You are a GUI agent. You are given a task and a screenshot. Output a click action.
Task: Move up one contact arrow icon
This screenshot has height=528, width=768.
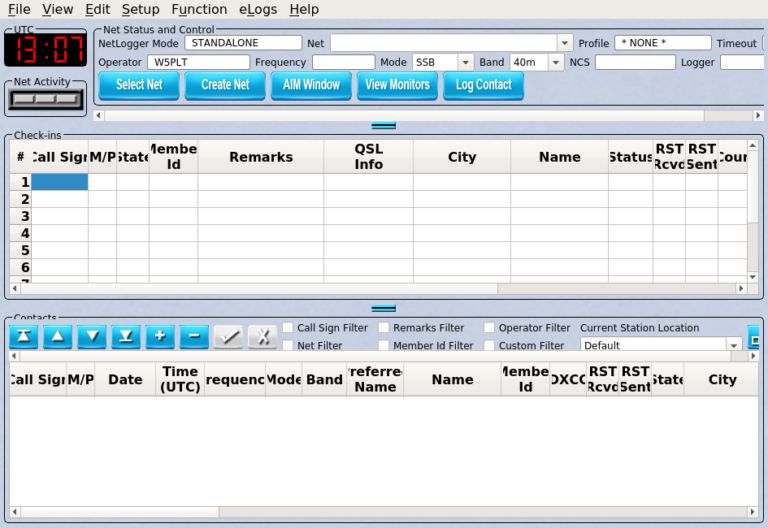click(x=58, y=336)
